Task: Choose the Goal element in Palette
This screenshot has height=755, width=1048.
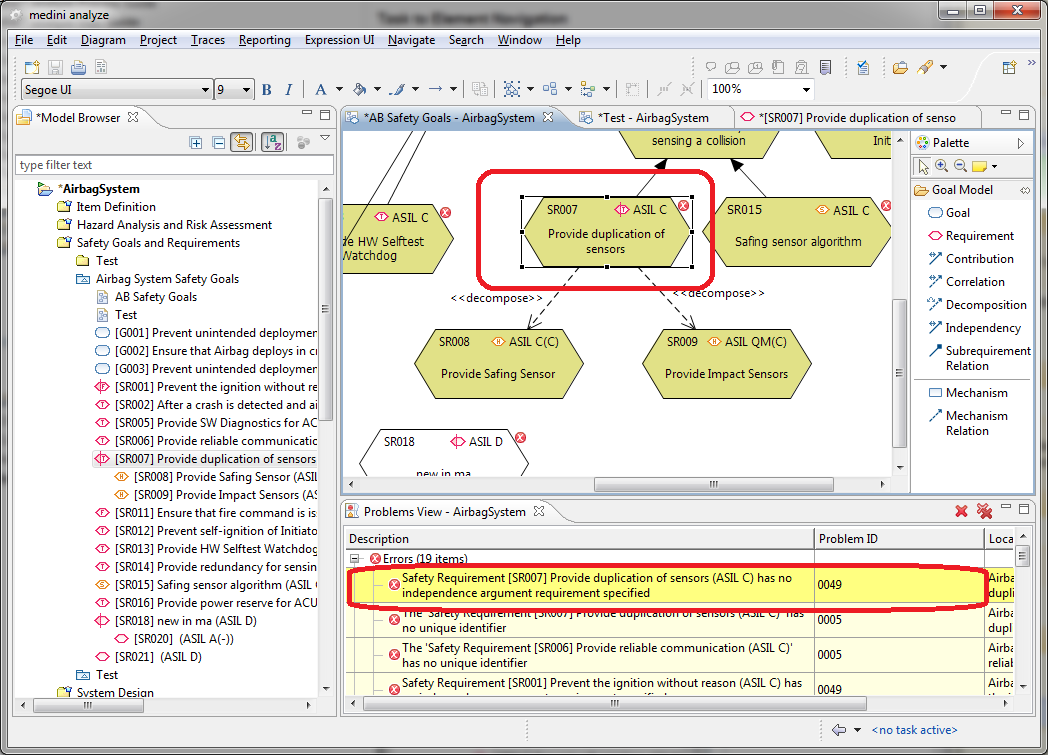Action: [957, 213]
